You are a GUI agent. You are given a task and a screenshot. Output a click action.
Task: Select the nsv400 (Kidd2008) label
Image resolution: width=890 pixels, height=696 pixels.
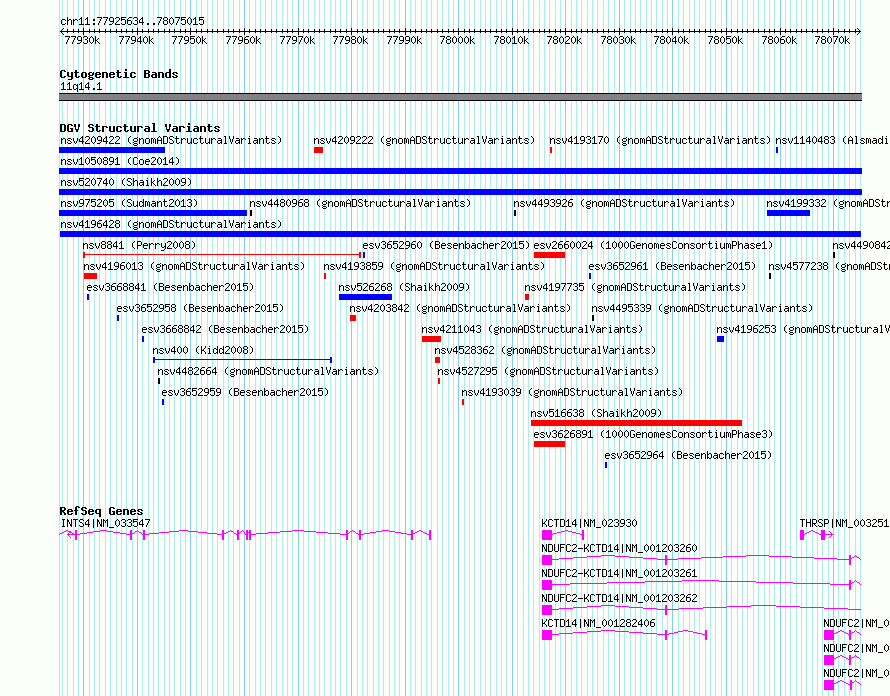click(x=203, y=350)
